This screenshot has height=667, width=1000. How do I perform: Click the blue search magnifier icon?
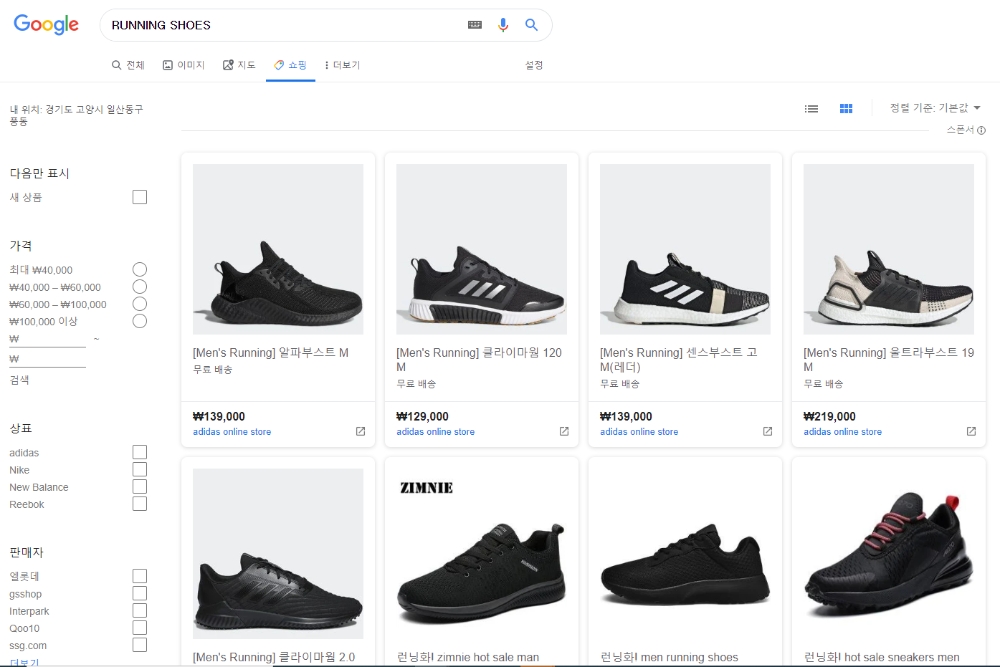coord(532,25)
